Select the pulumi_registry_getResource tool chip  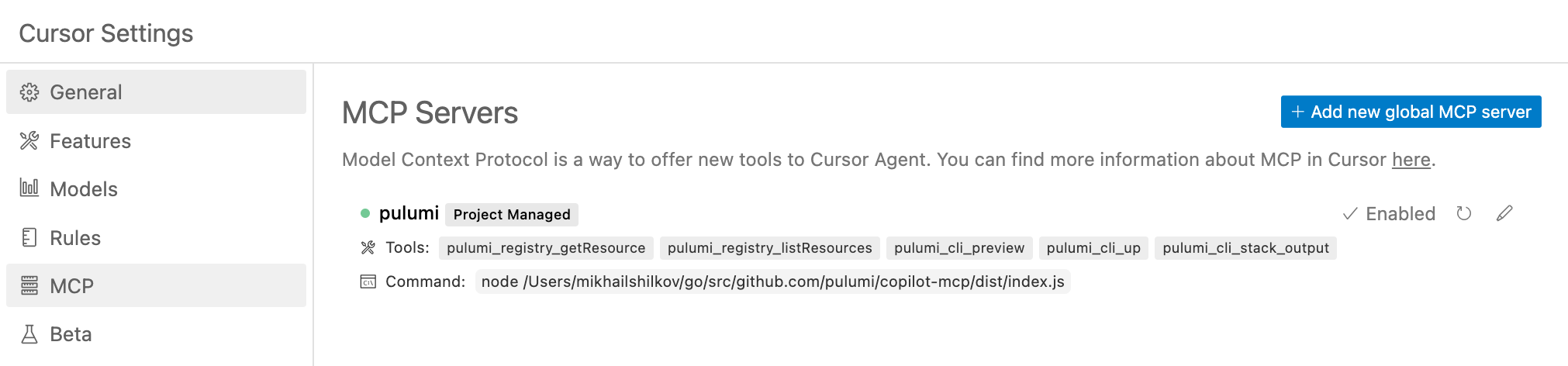(x=546, y=248)
